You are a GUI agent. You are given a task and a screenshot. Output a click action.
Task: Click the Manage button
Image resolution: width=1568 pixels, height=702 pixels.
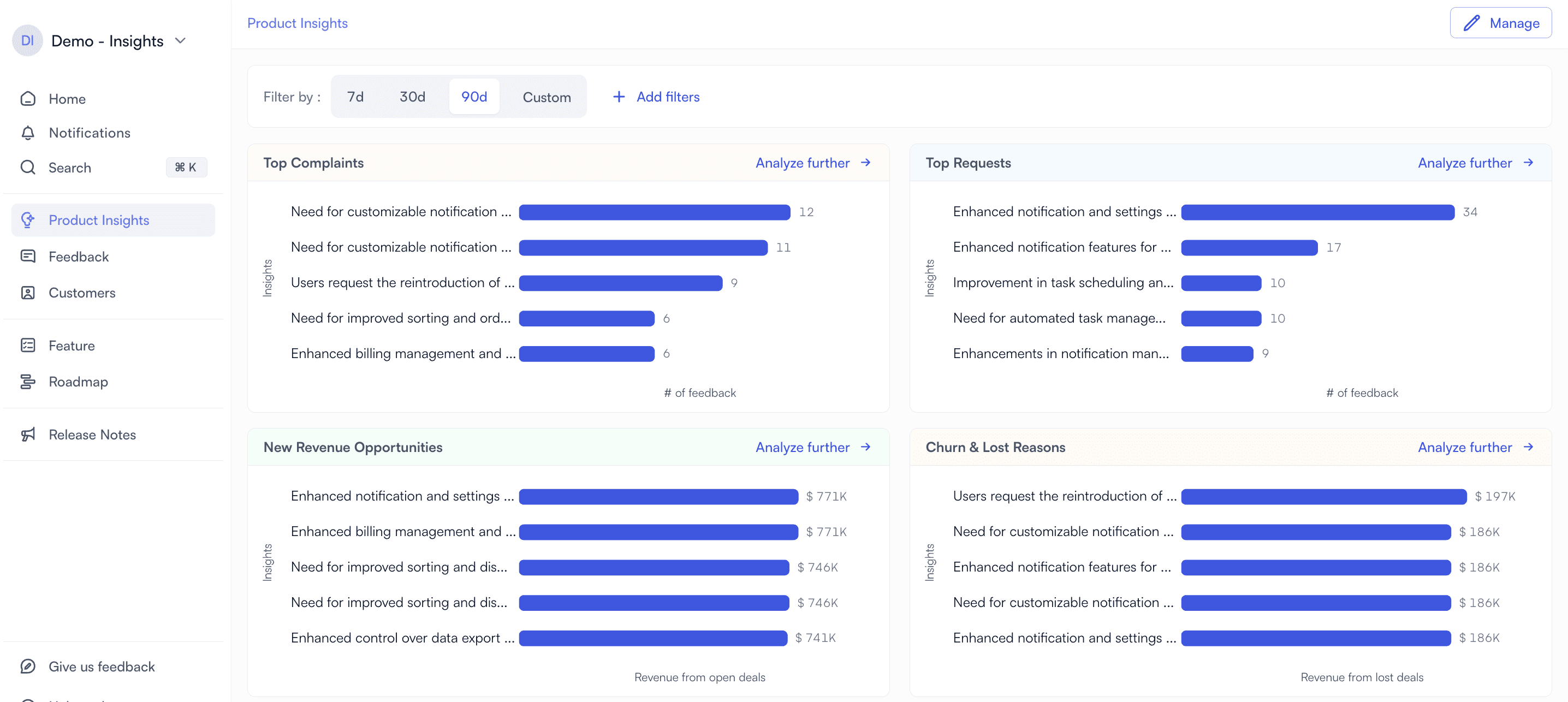point(1500,23)
